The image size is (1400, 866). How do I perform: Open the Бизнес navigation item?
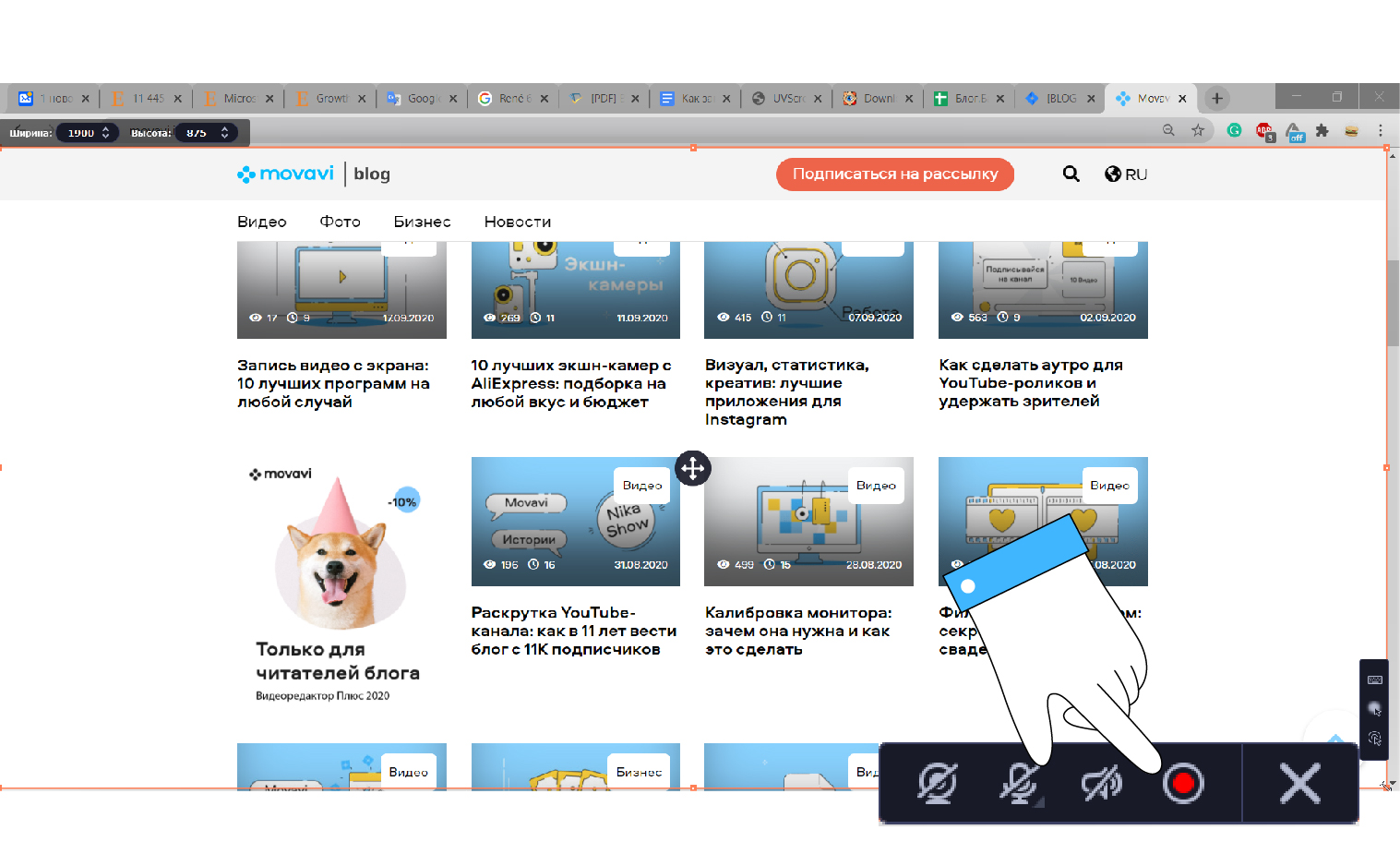423,222
